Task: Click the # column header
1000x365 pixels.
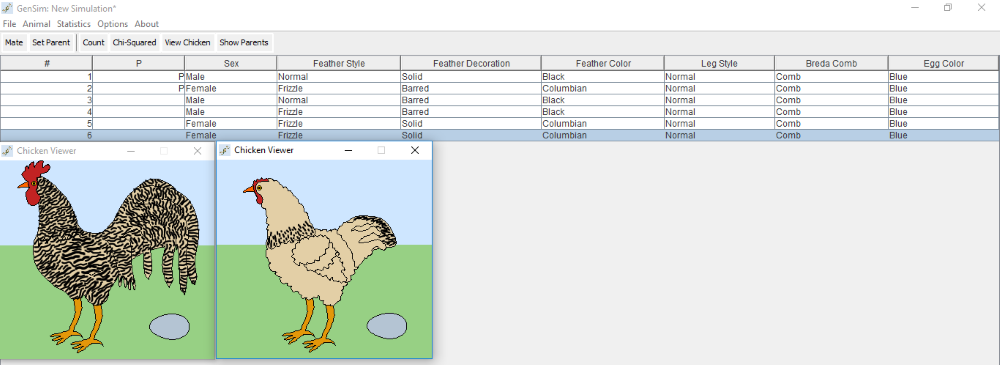Action: 47,63
